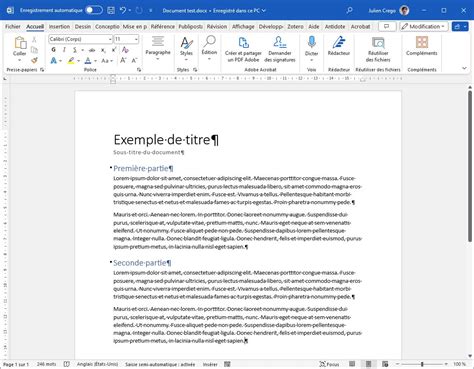The image size is (474, 369).
Task: Click the cut scissors icon
Action: [34, 40]
